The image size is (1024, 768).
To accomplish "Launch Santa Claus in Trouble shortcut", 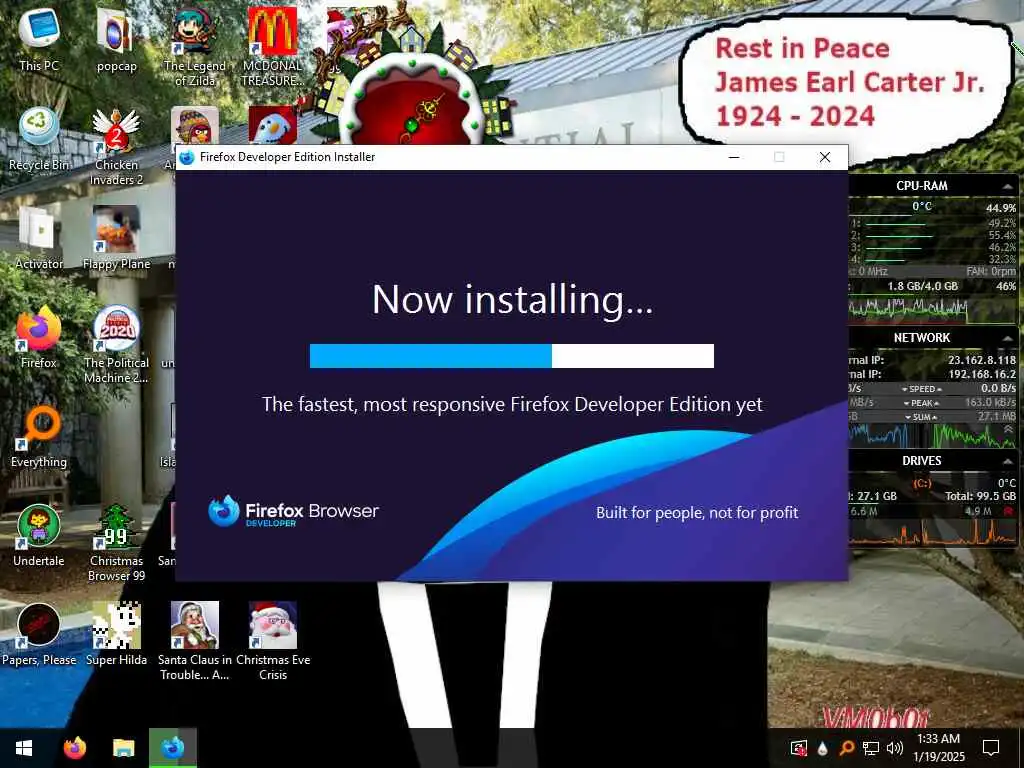I will coord(195,642).
